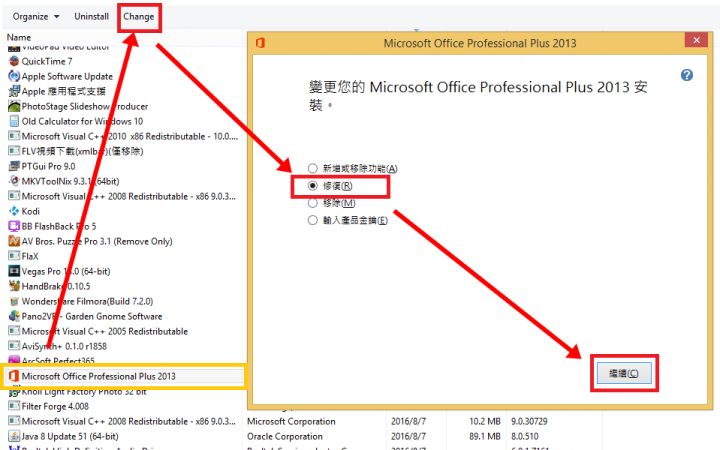The width and height of the screenshot is (720, 450).
Task: Click the version 9.0.30729 cell
Action: [x=529, y=421]
